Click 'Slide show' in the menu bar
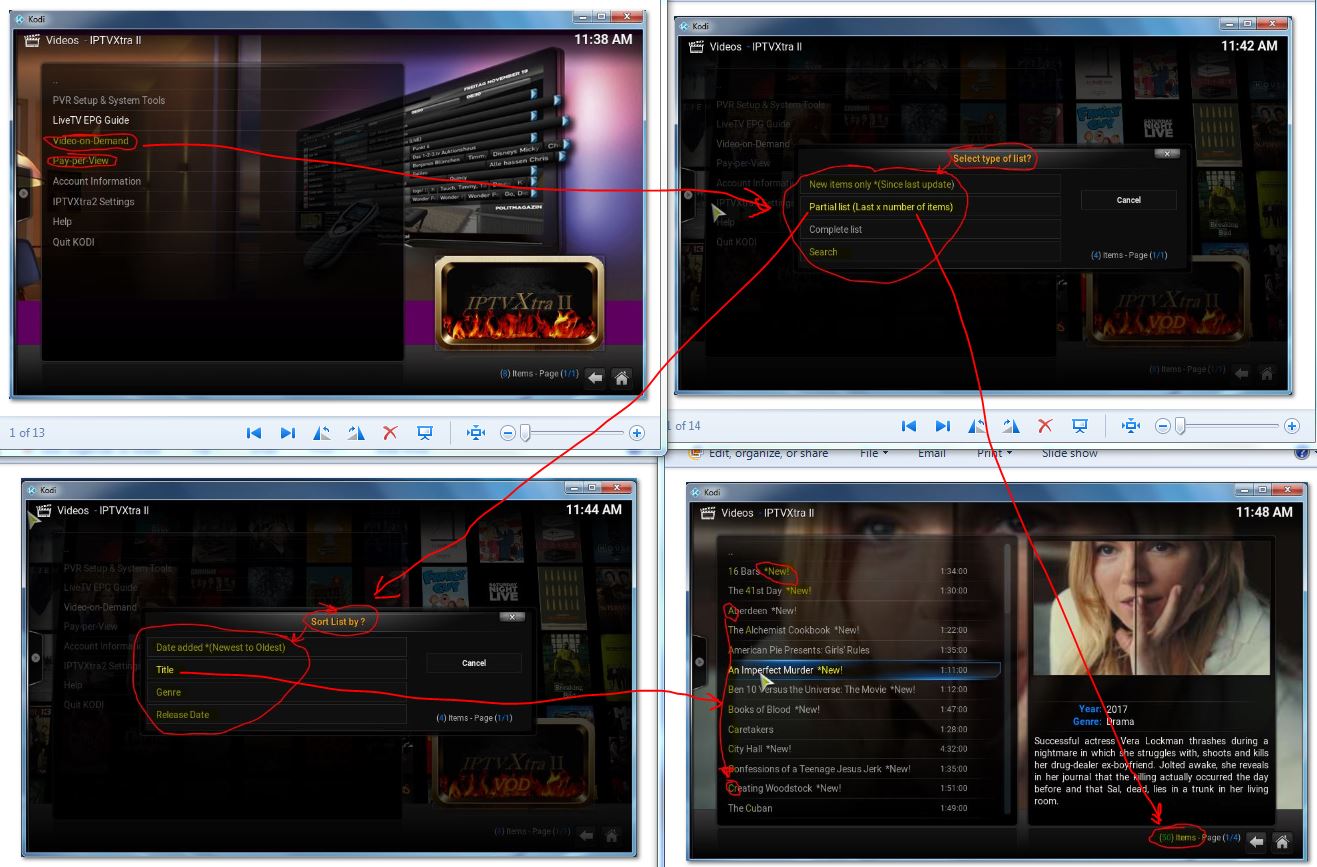 pos(1069,453)
